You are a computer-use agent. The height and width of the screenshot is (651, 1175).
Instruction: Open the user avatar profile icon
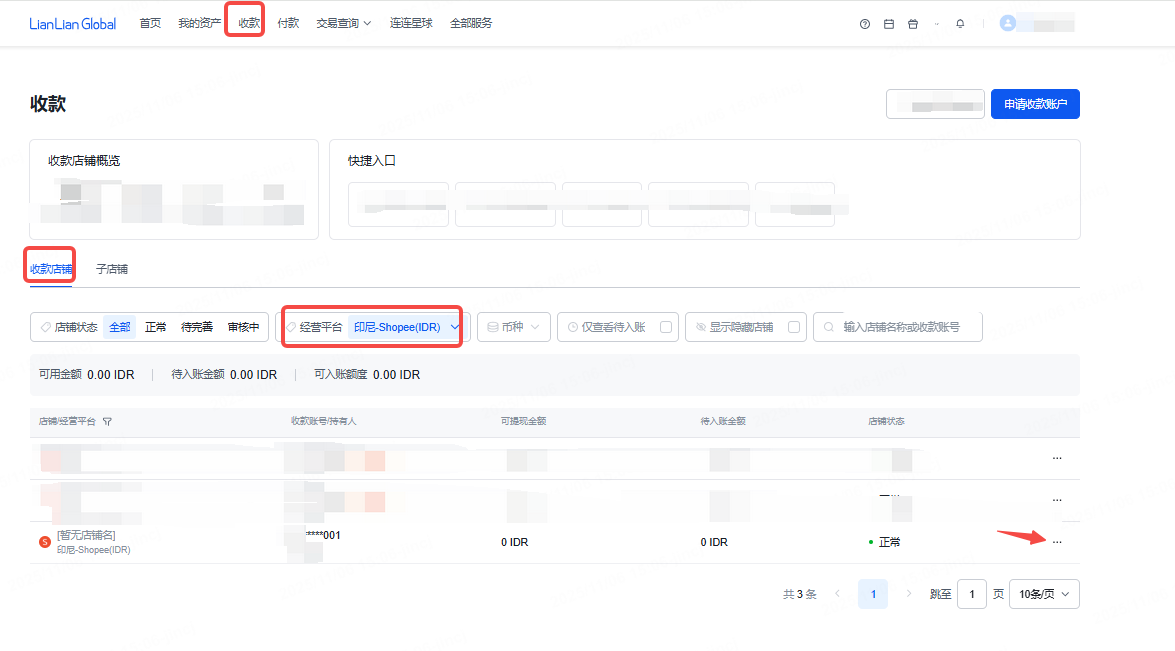pos(1008,23)
